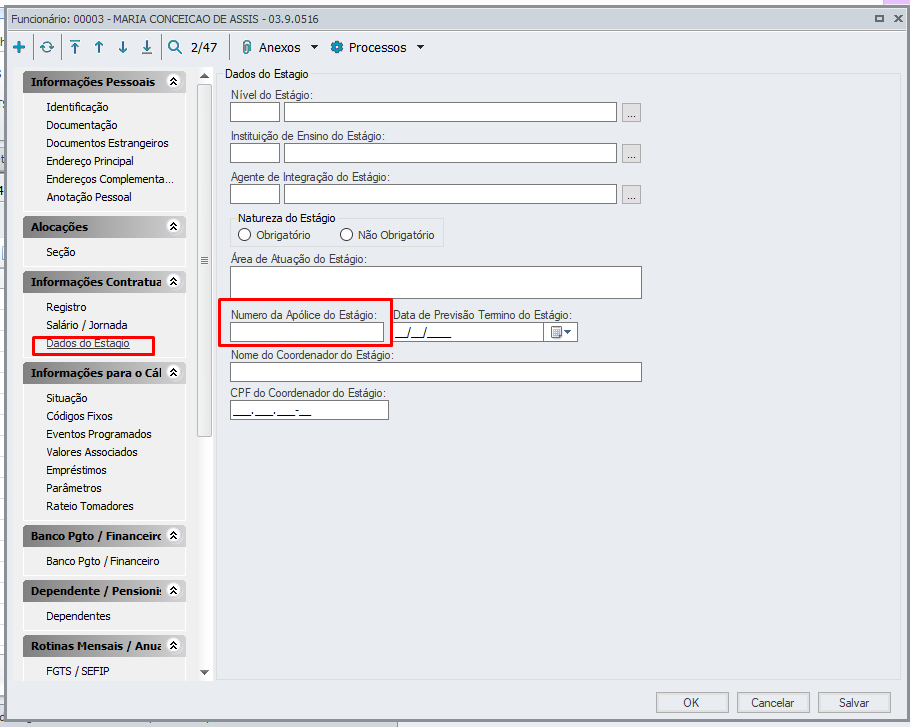
Task: Collapse Informações Contratuais section
Action: 174,281
